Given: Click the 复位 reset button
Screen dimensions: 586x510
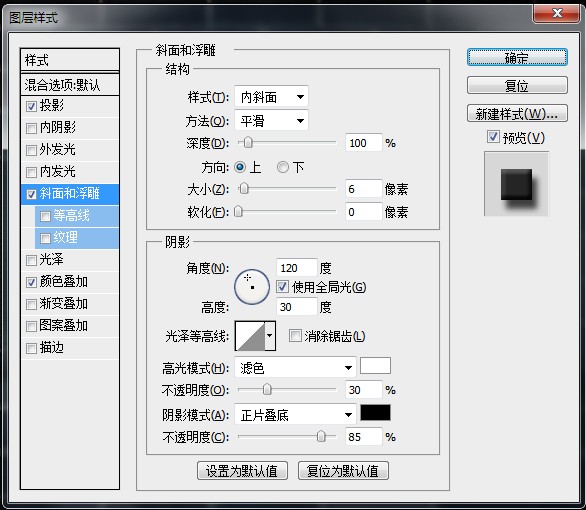Looking at the screenshot, I should point(517,86).
